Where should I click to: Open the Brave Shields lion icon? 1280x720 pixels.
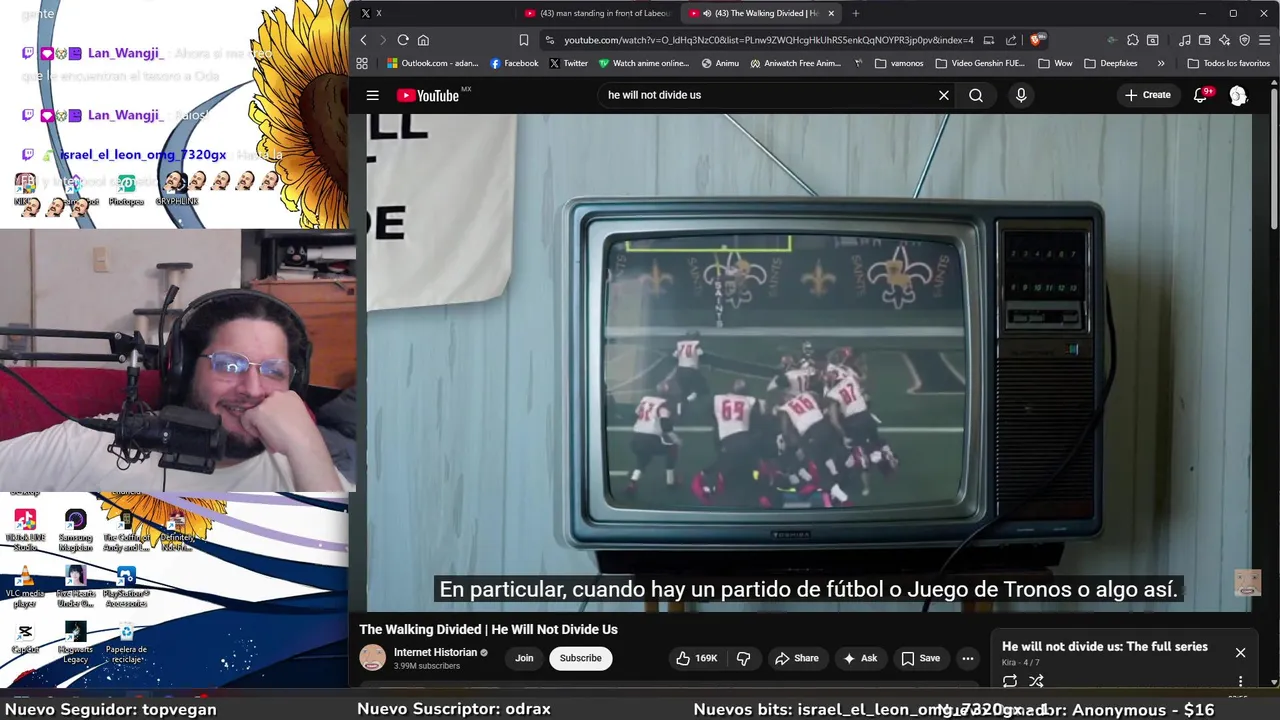(x=1037, y=40)
